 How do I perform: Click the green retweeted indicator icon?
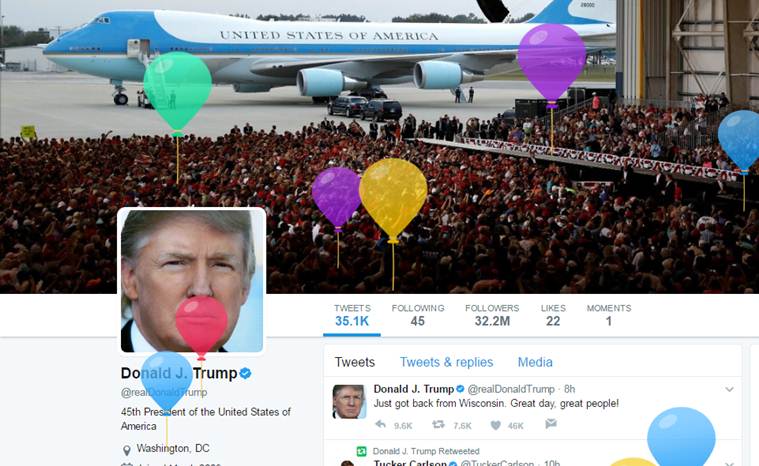pyautogui.click(x=362, y=451)
